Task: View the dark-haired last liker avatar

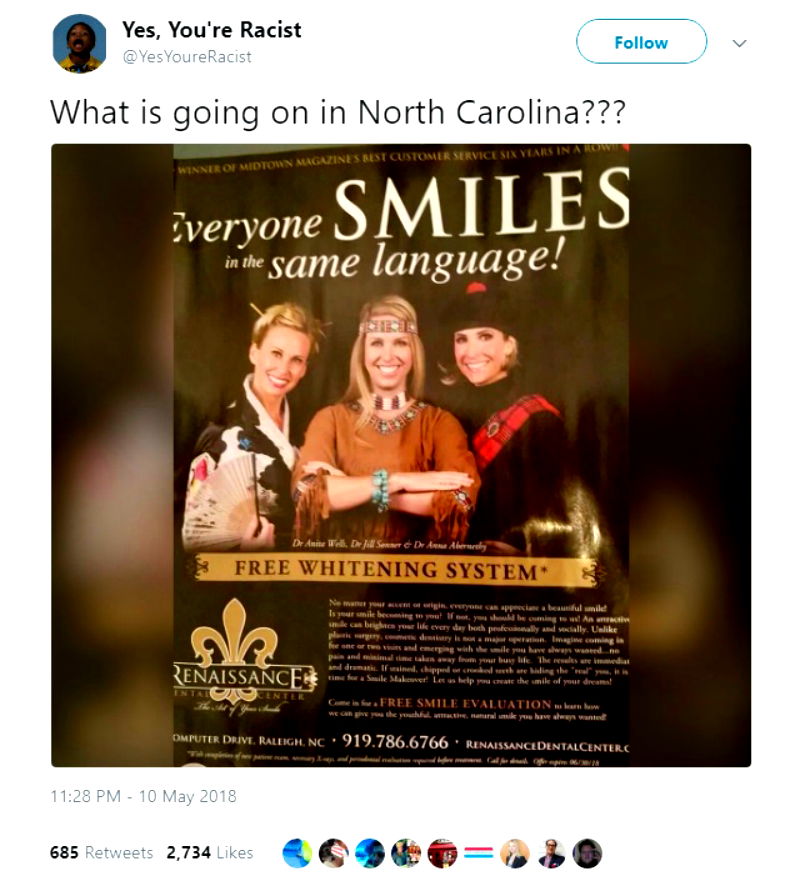Action: click(x=587, y=853)
